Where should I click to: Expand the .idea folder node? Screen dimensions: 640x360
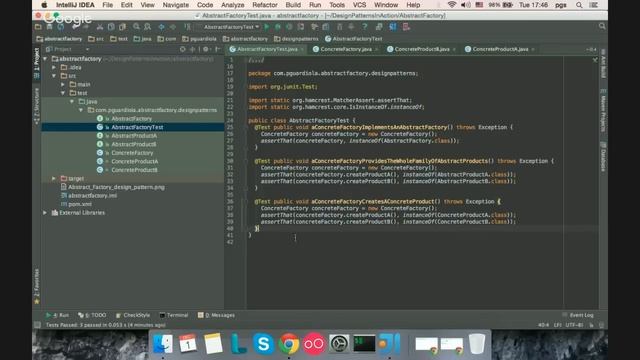(54, 67)
